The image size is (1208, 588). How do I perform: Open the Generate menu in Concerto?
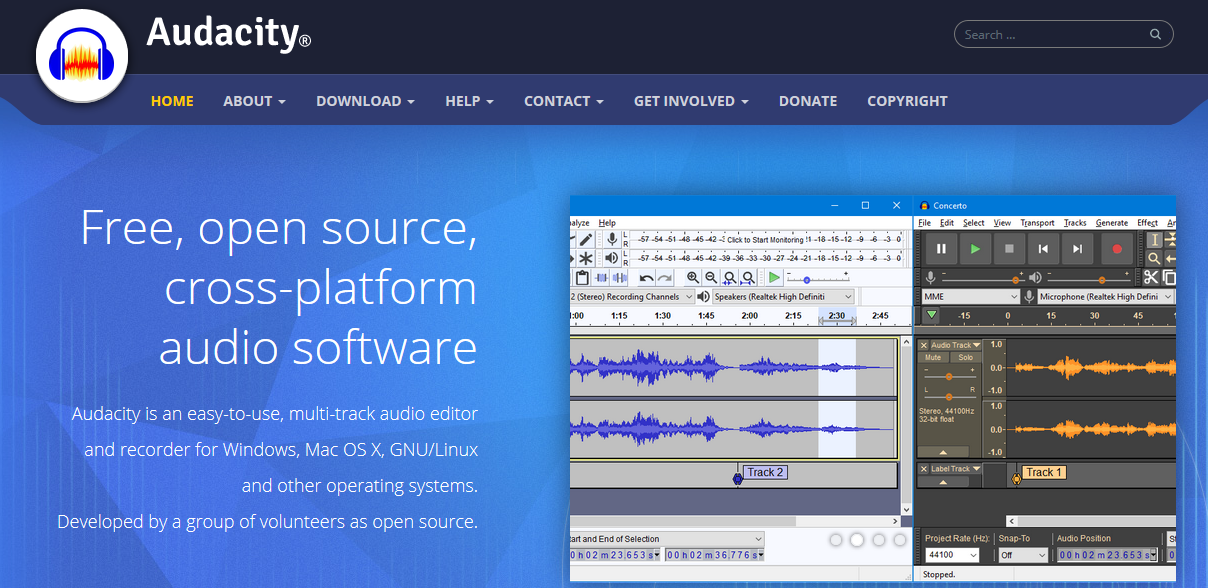click(x=1111, y=223)
